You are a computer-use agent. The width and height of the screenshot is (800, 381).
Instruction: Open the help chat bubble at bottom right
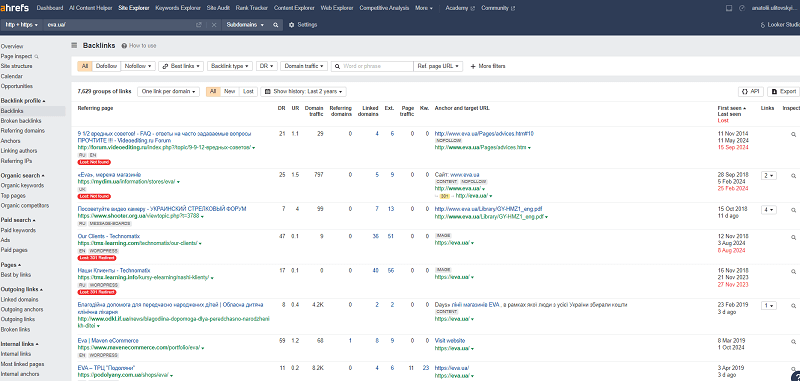[796, 376]
